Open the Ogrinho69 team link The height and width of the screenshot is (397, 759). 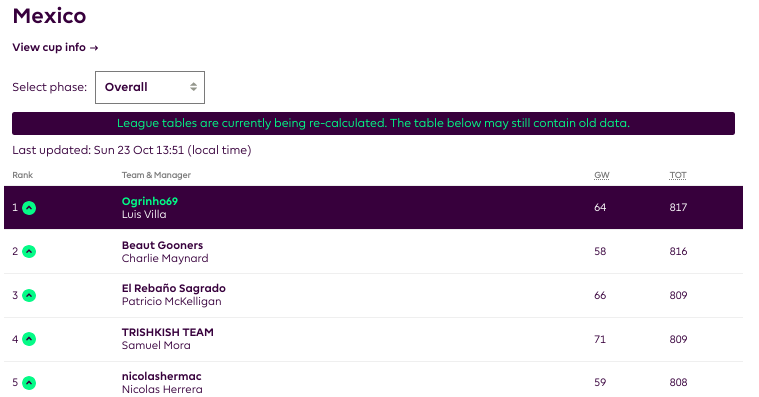(150, 201)
